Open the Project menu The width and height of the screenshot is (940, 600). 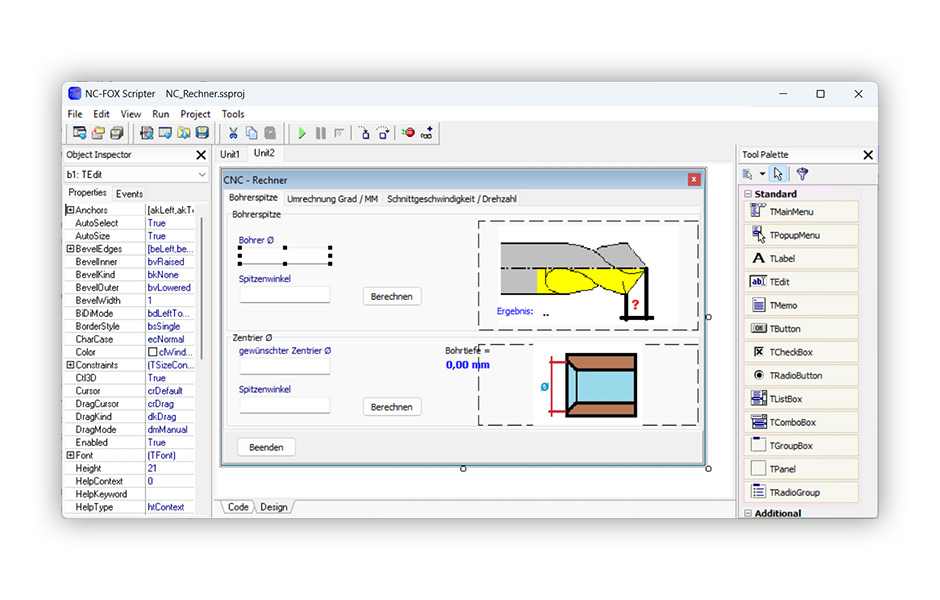[195, 114]
